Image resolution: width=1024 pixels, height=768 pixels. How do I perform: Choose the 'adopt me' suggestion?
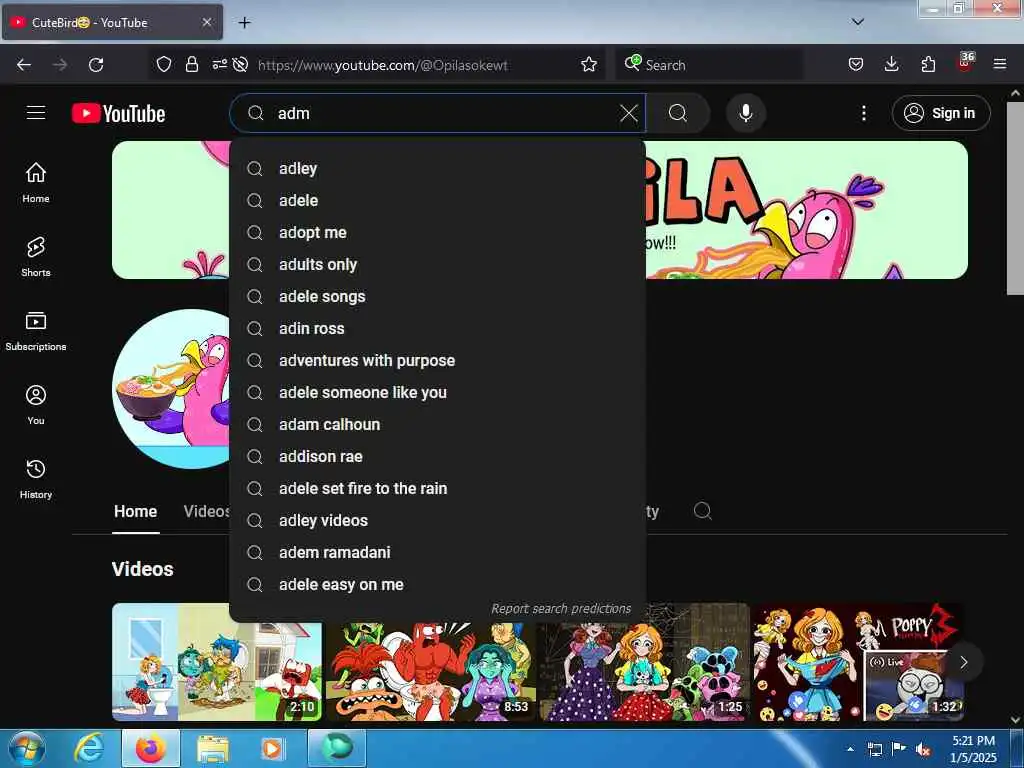tap(438, 232)
